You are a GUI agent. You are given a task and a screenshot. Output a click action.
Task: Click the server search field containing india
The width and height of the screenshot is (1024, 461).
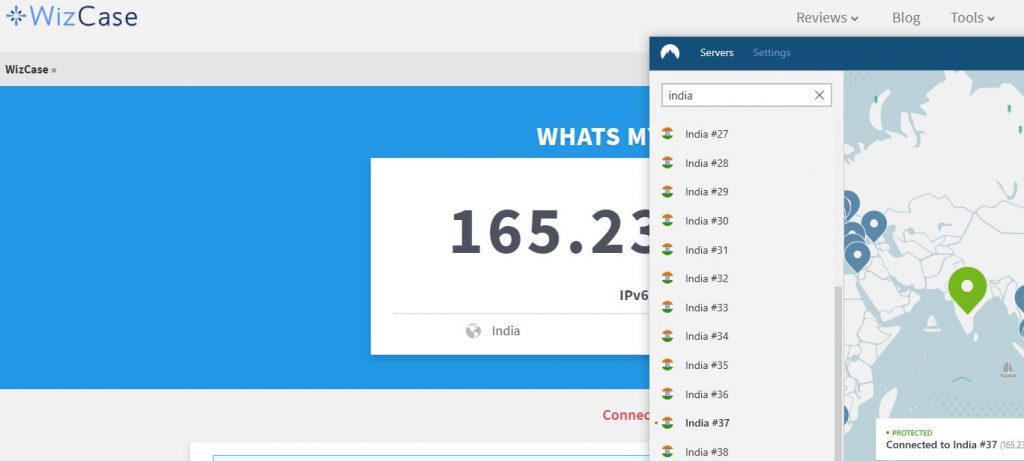(746, 95)
